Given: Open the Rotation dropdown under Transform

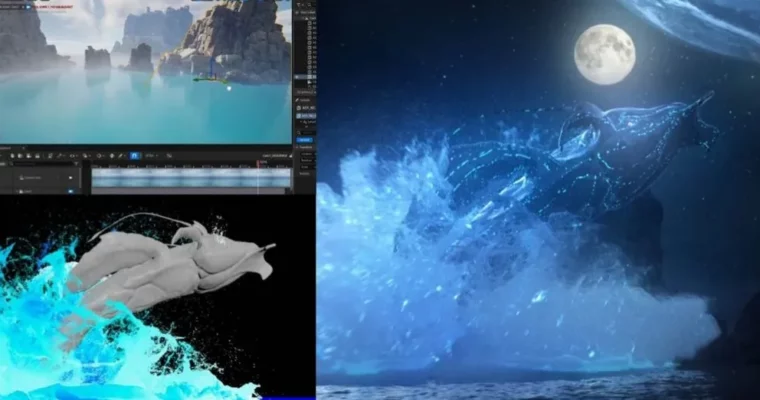Looking at the screenshot, I should tap(307, 160).
